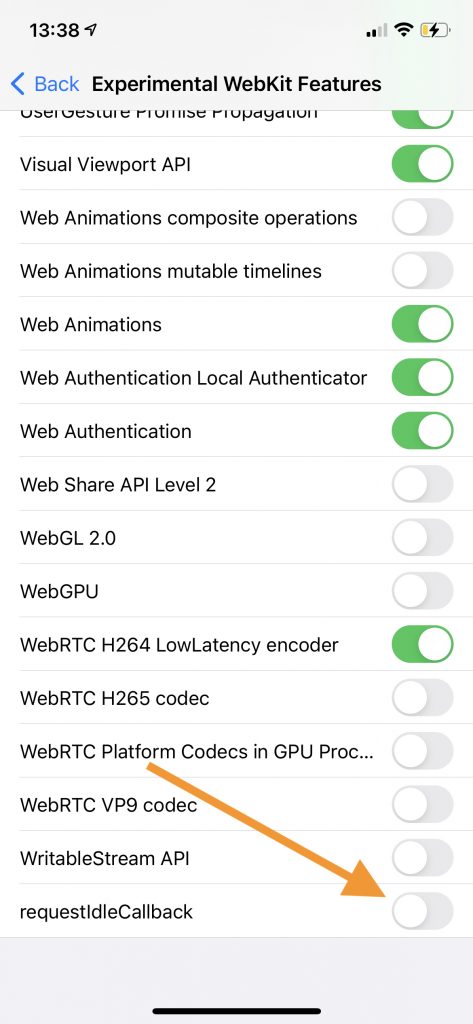Screen dimensions: 473x1024
Task: Enable Web Share API Level 2
Action: 422,484
